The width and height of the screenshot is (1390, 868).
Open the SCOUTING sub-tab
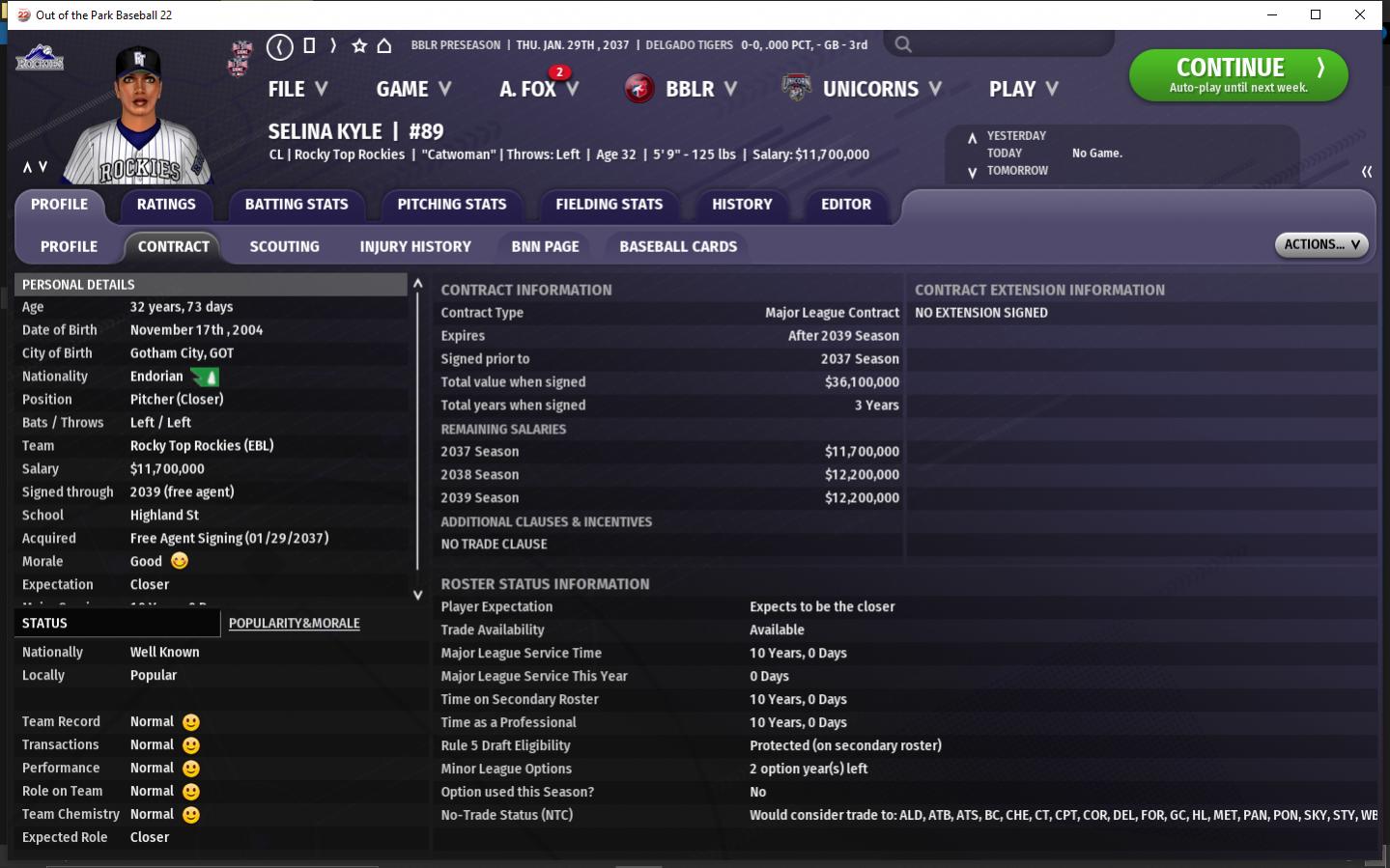click(284, 247)
